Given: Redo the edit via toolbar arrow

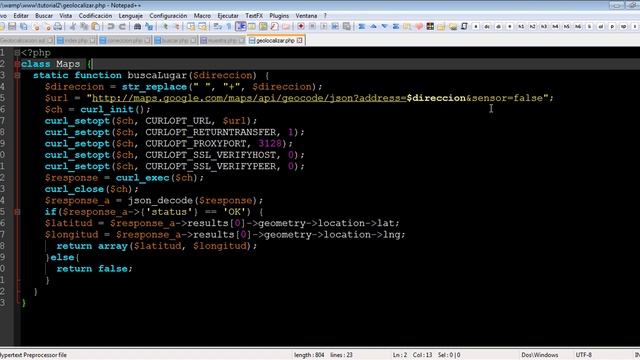Looking at the screenshot, I should 122,27.
